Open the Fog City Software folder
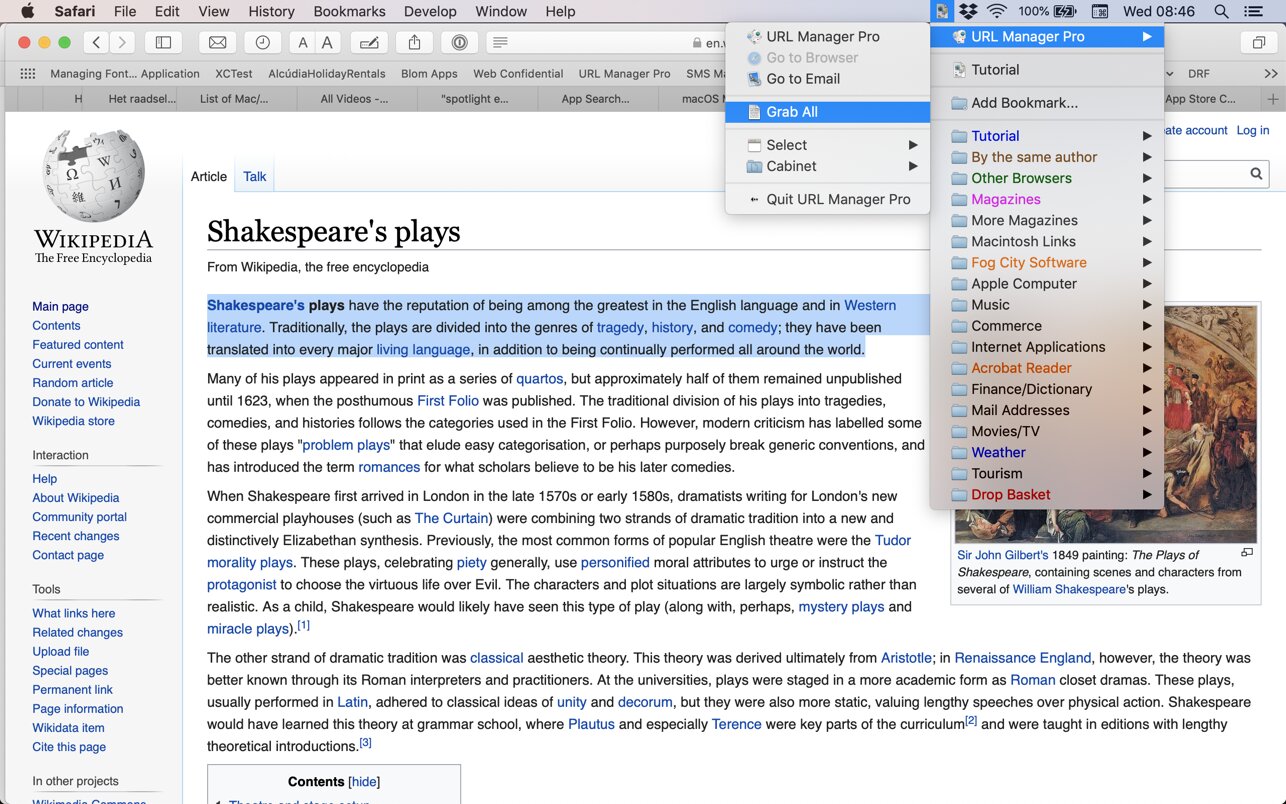Viewport: 1286px width, 804px height. coord(1028,262)
